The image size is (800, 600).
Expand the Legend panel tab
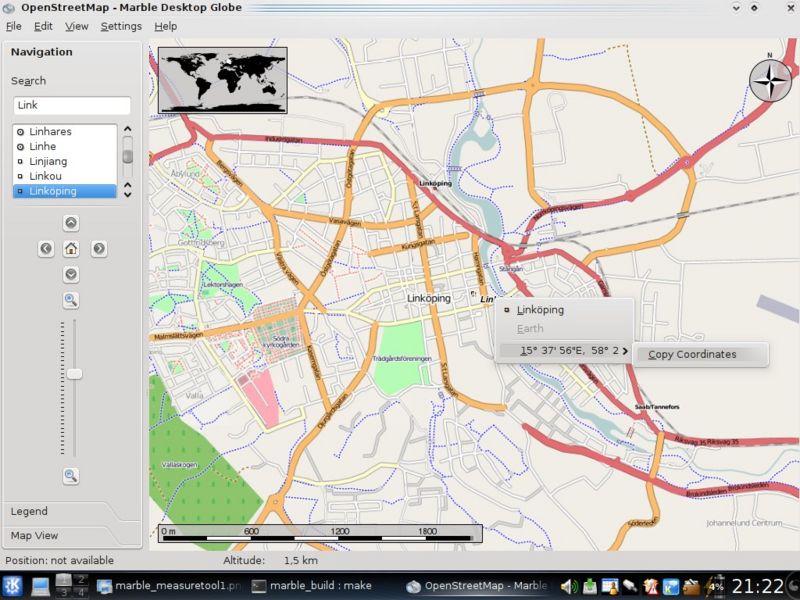30,511
